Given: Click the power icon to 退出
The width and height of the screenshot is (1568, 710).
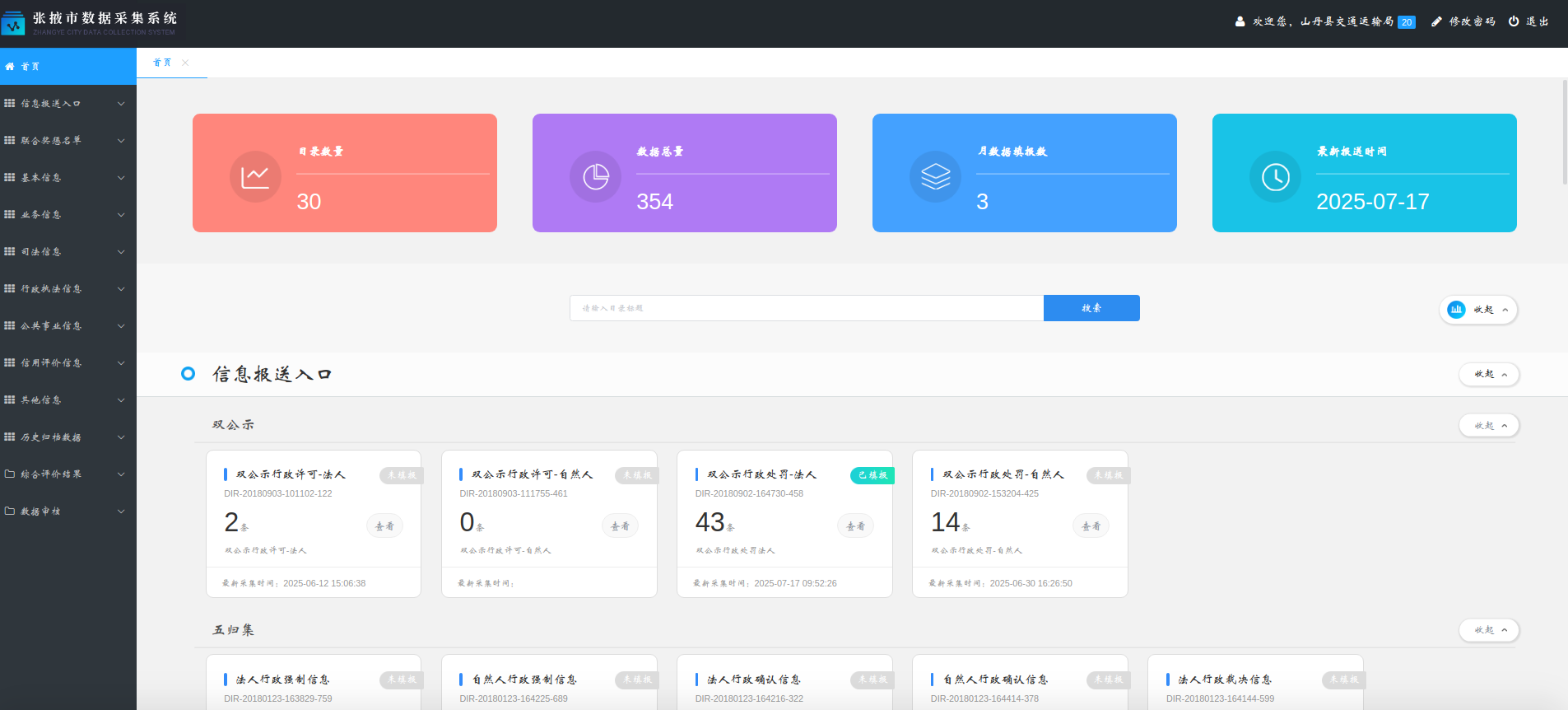Looking at the screenshot, I should click(1514, 21).
